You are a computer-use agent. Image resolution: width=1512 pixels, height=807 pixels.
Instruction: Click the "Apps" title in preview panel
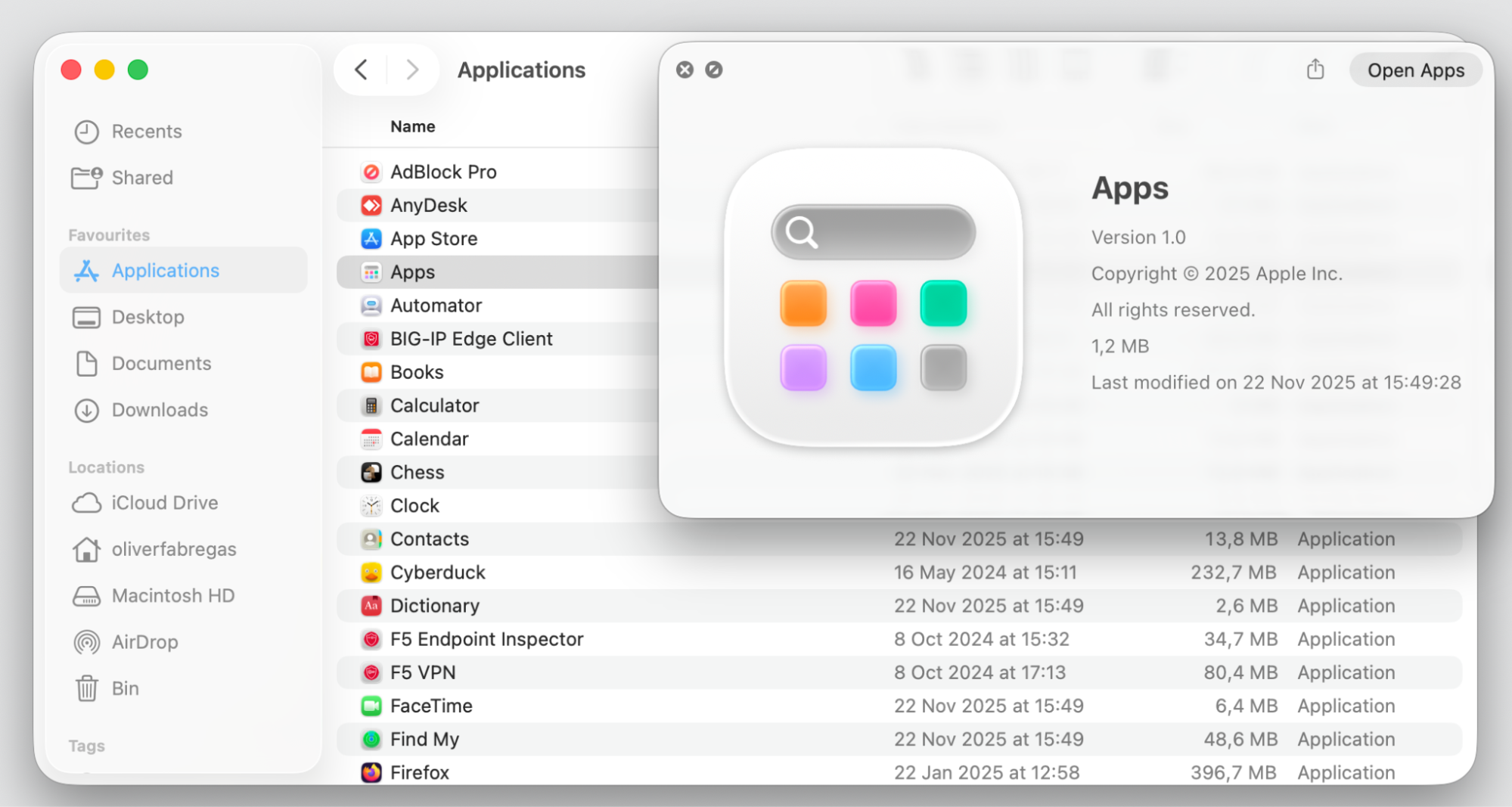click(x=1129, y=188)
